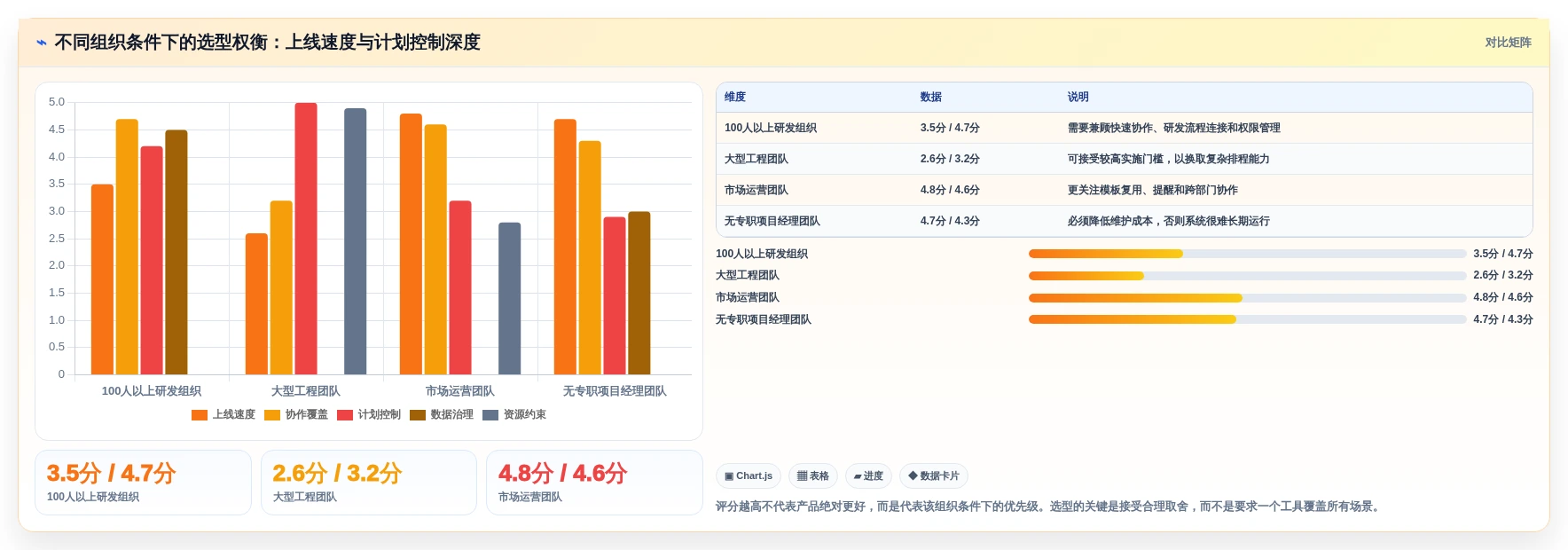The image size is (1568, 550).
Task: Click the tallest red bar in 大型工程团队
Action: 306,239
